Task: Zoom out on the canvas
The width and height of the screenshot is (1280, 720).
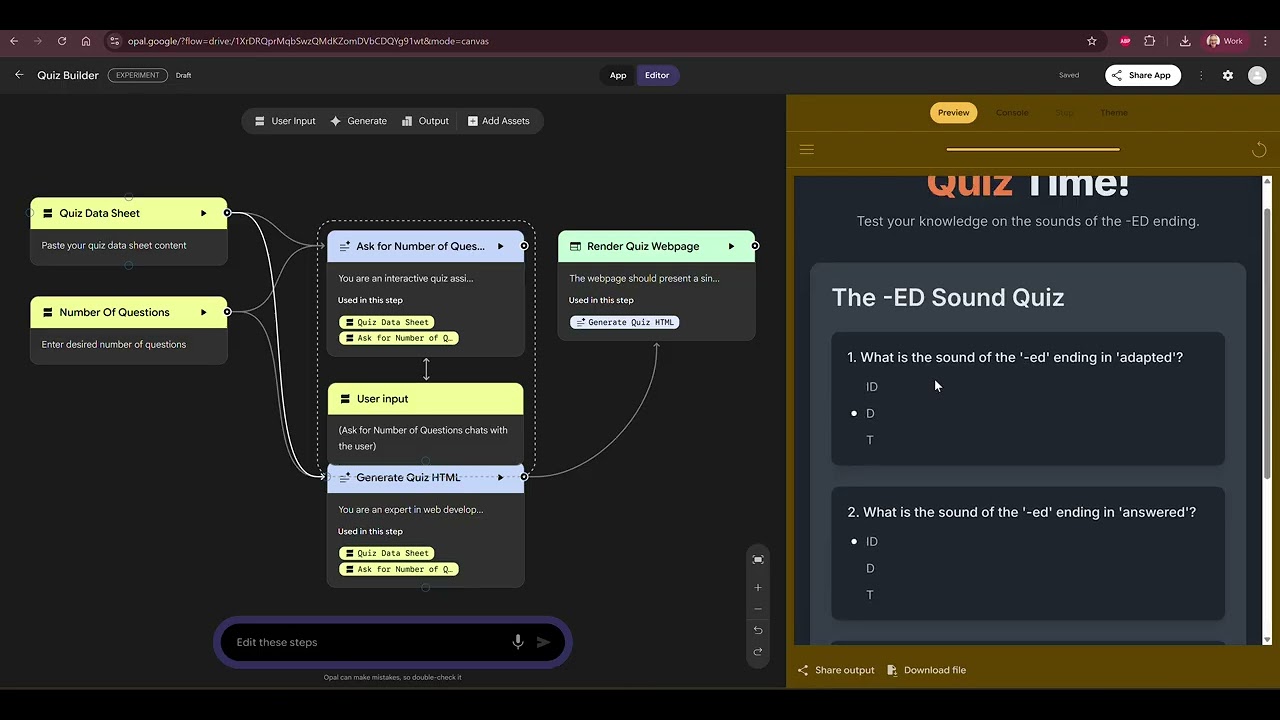Action: click(x=758, y=609)
